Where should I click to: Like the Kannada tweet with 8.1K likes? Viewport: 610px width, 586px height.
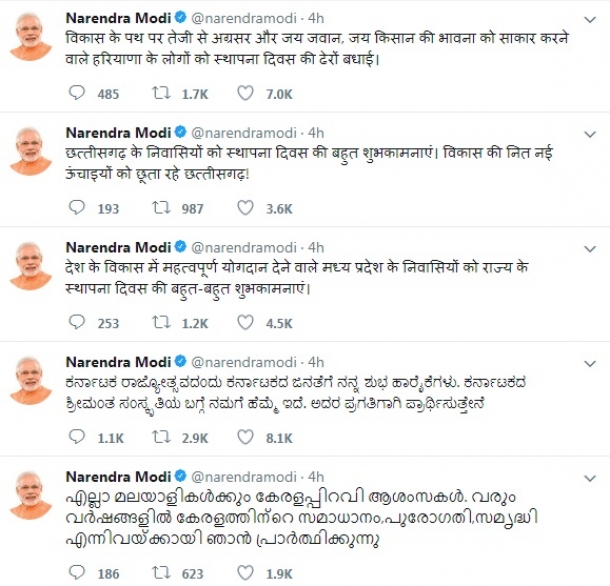pyautogui.click(x=246, y=437)
